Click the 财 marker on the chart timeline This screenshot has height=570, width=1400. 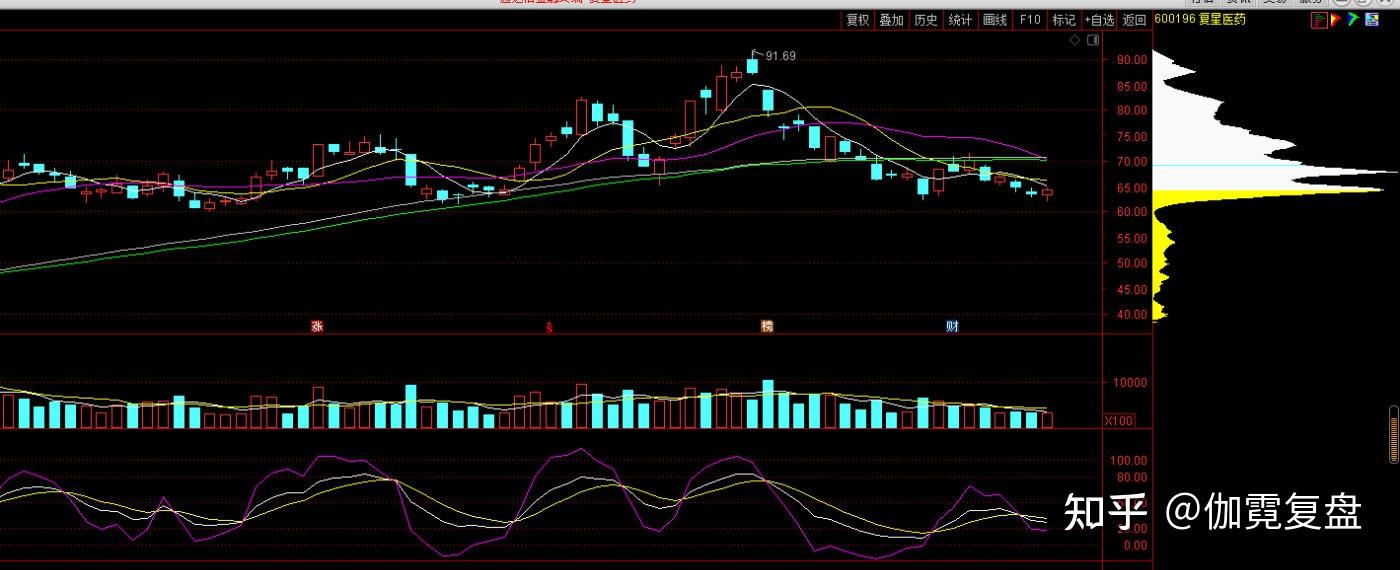pyautogui.click(x=952, y=326)
